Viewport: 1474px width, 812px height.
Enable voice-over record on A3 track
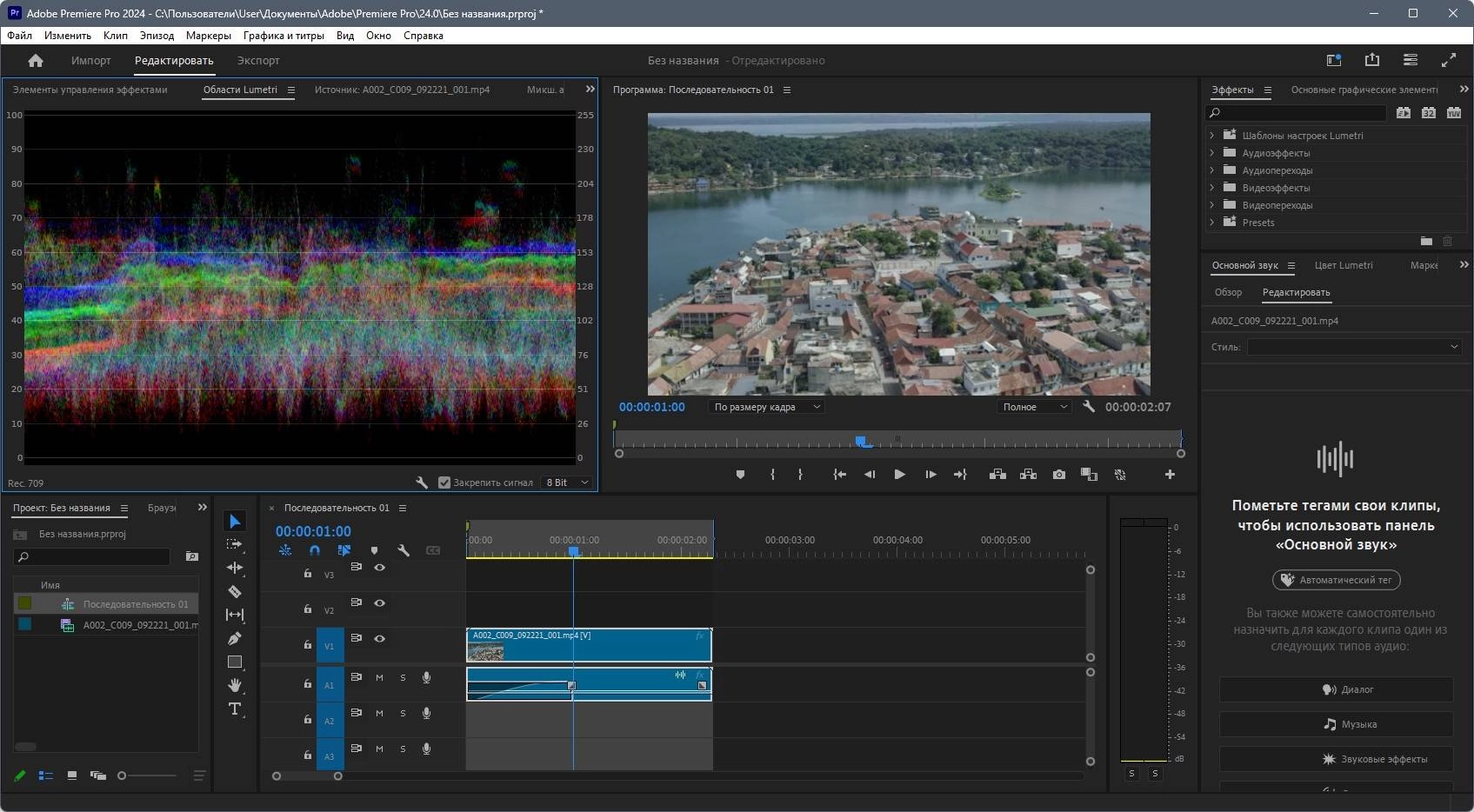[x=426, y=749]
